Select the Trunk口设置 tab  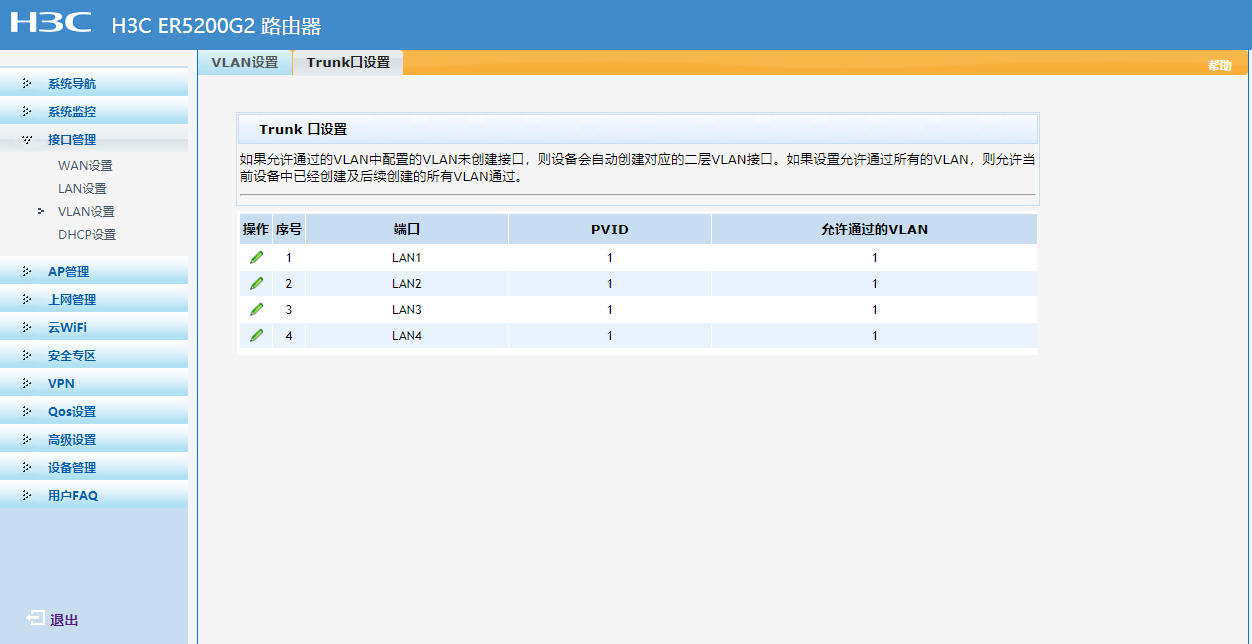tap(348, 62)
